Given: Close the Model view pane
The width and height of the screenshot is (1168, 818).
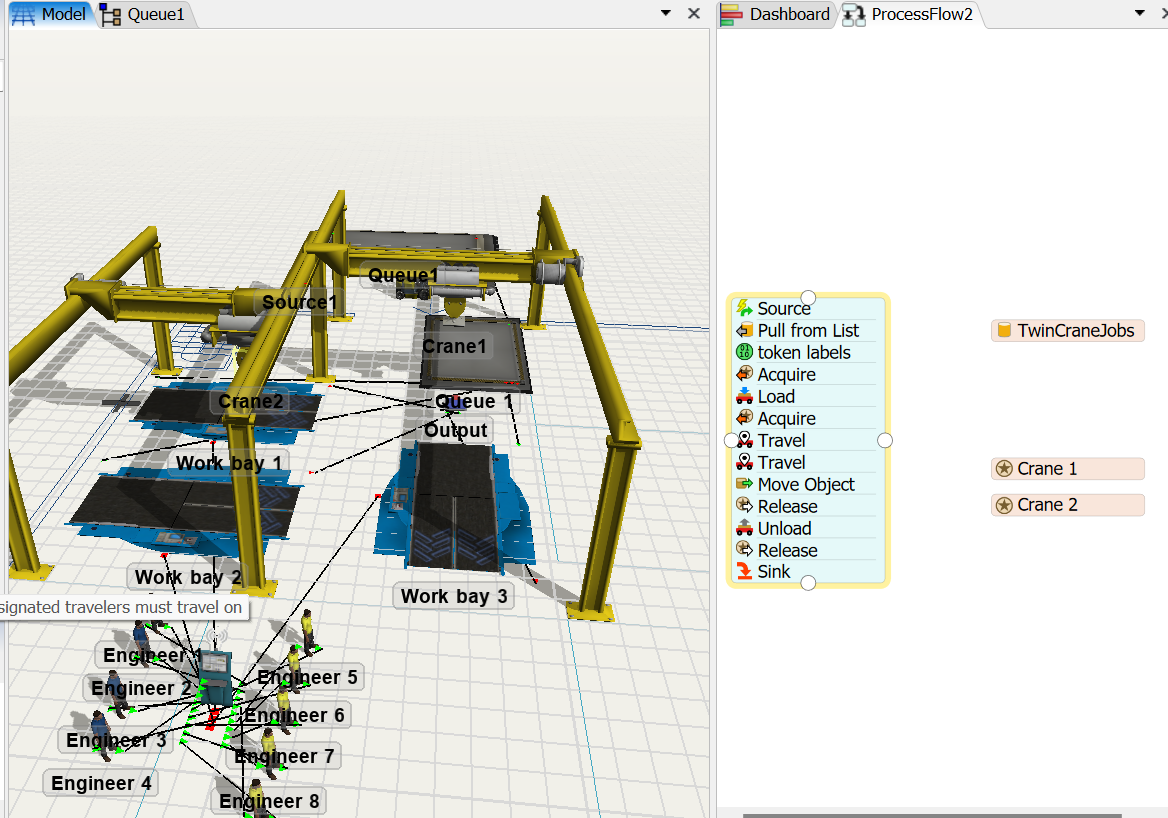Looking at the screenshot, I should [694, 14].
